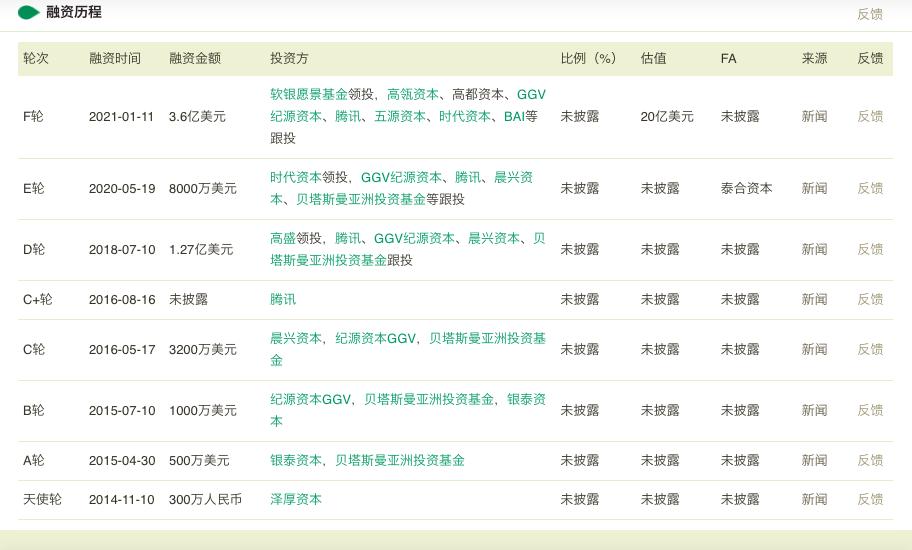Click 纪源资本GGV in B轮 row

tap(311, 399)
